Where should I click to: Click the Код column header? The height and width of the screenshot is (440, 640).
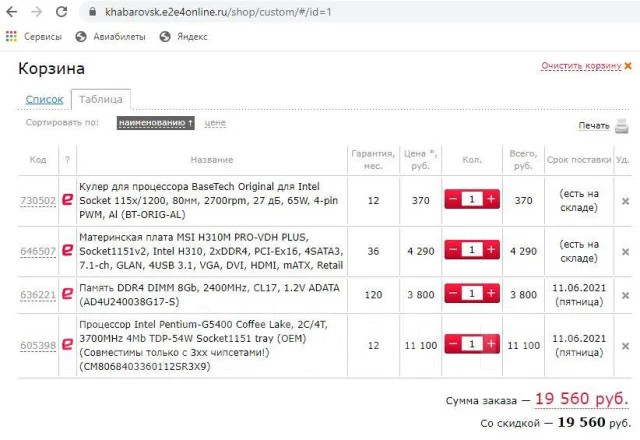point(38,160)
